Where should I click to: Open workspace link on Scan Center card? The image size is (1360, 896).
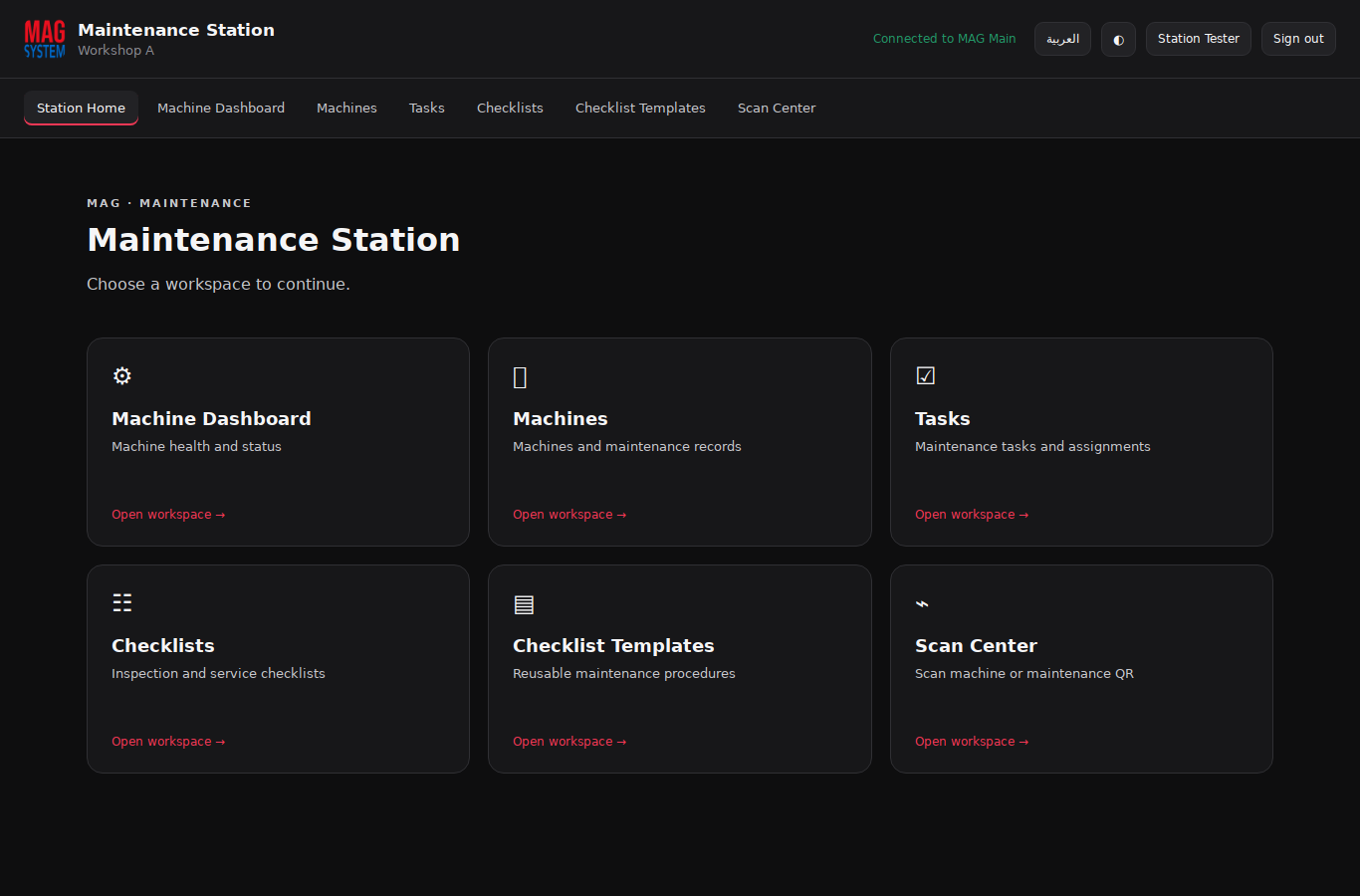click(x=972, y=742)
